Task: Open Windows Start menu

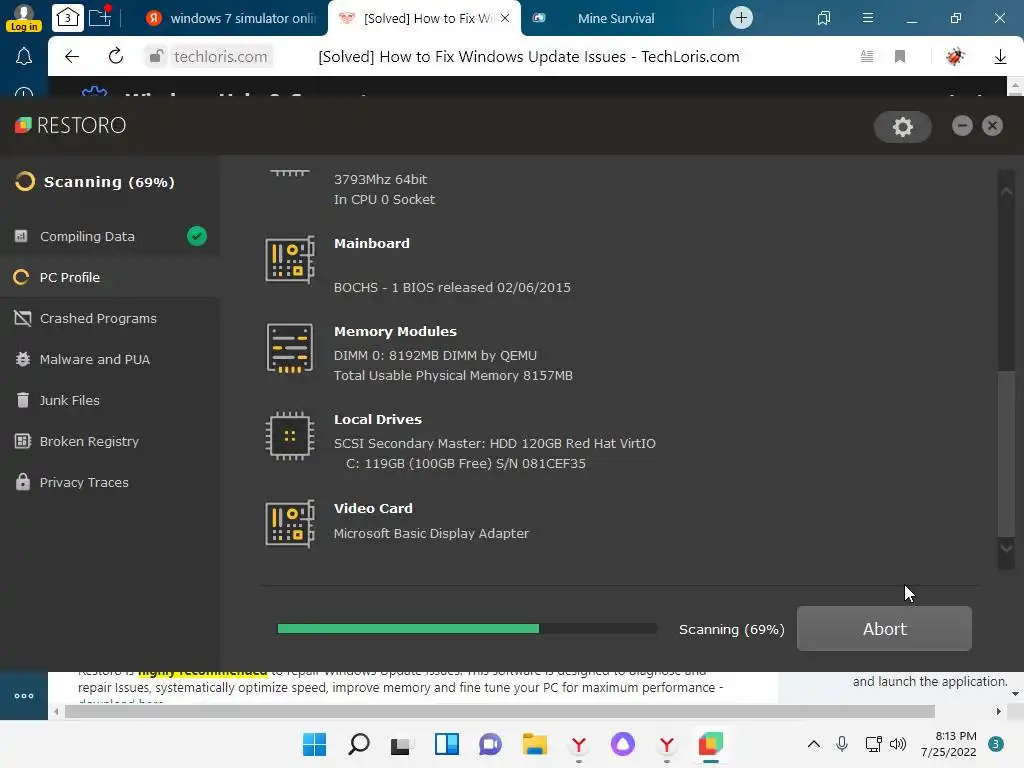Action: (314, 744)
